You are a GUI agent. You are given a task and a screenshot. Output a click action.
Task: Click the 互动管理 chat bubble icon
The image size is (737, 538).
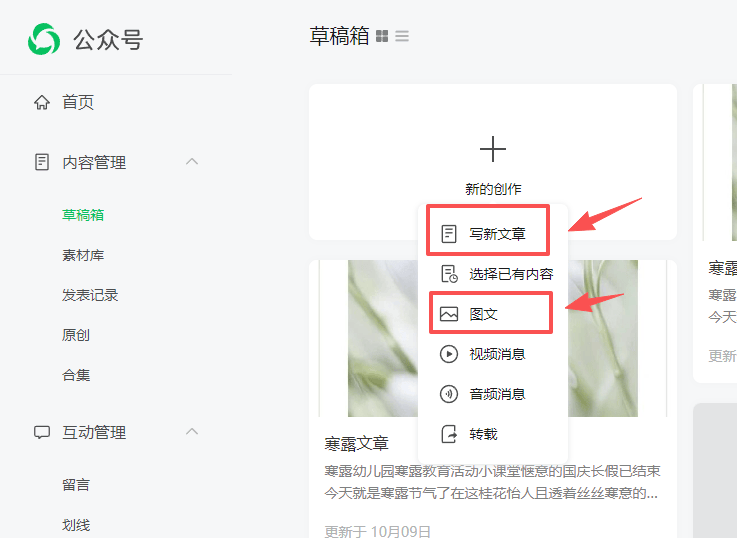click(42, 432)
